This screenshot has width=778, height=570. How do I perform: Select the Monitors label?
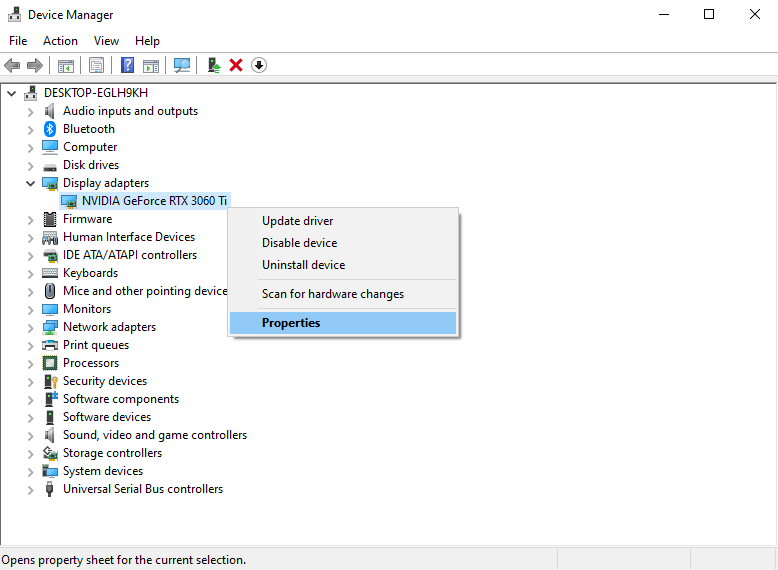coord(87,309)
